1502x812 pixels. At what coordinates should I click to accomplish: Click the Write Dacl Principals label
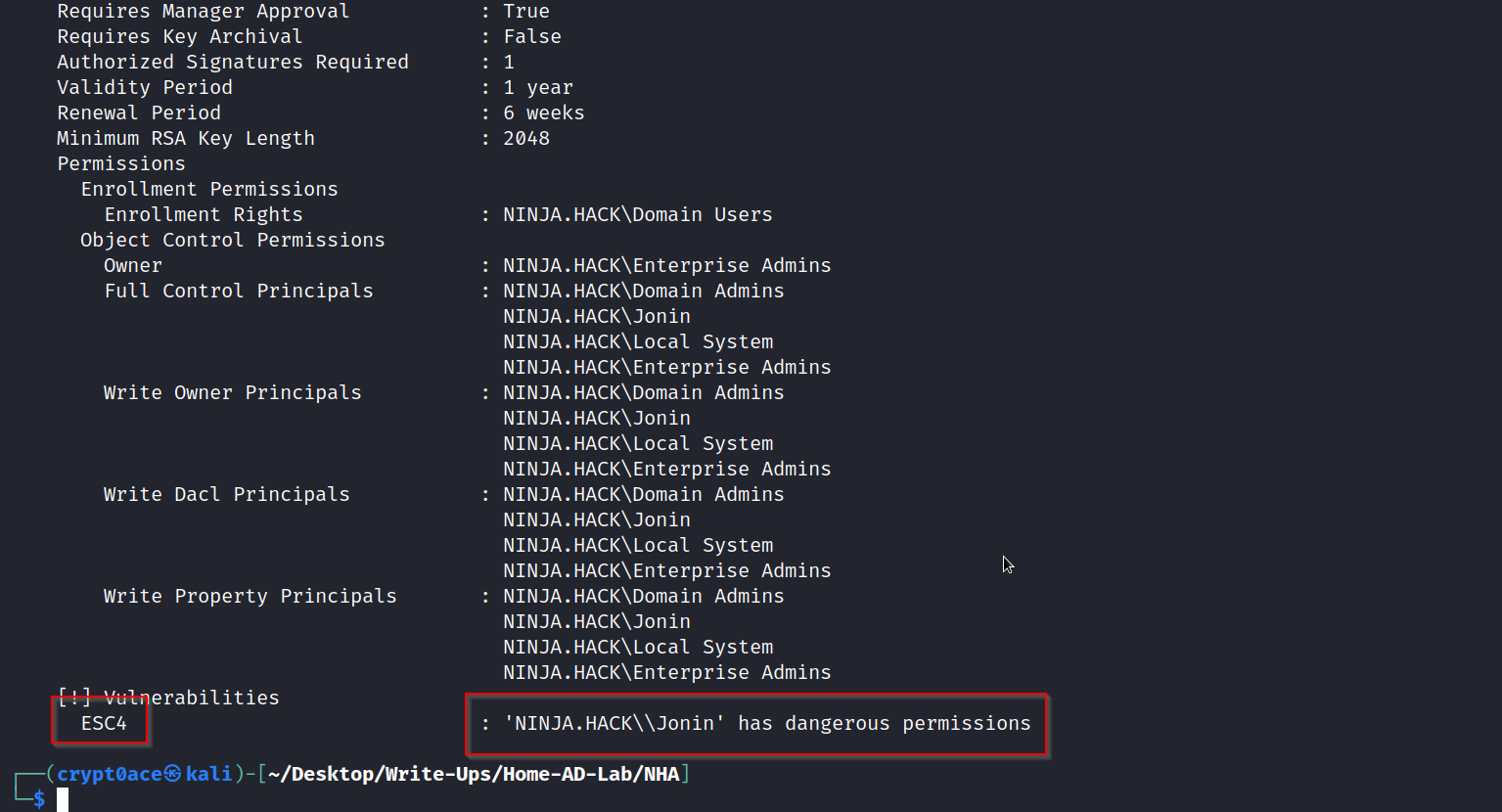tap(226, 494)
